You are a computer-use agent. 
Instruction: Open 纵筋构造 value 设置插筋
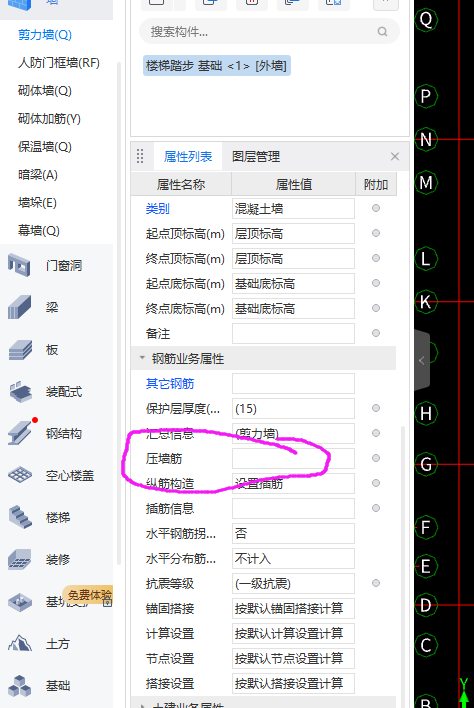pyautogui.click(x=293, y=484)
